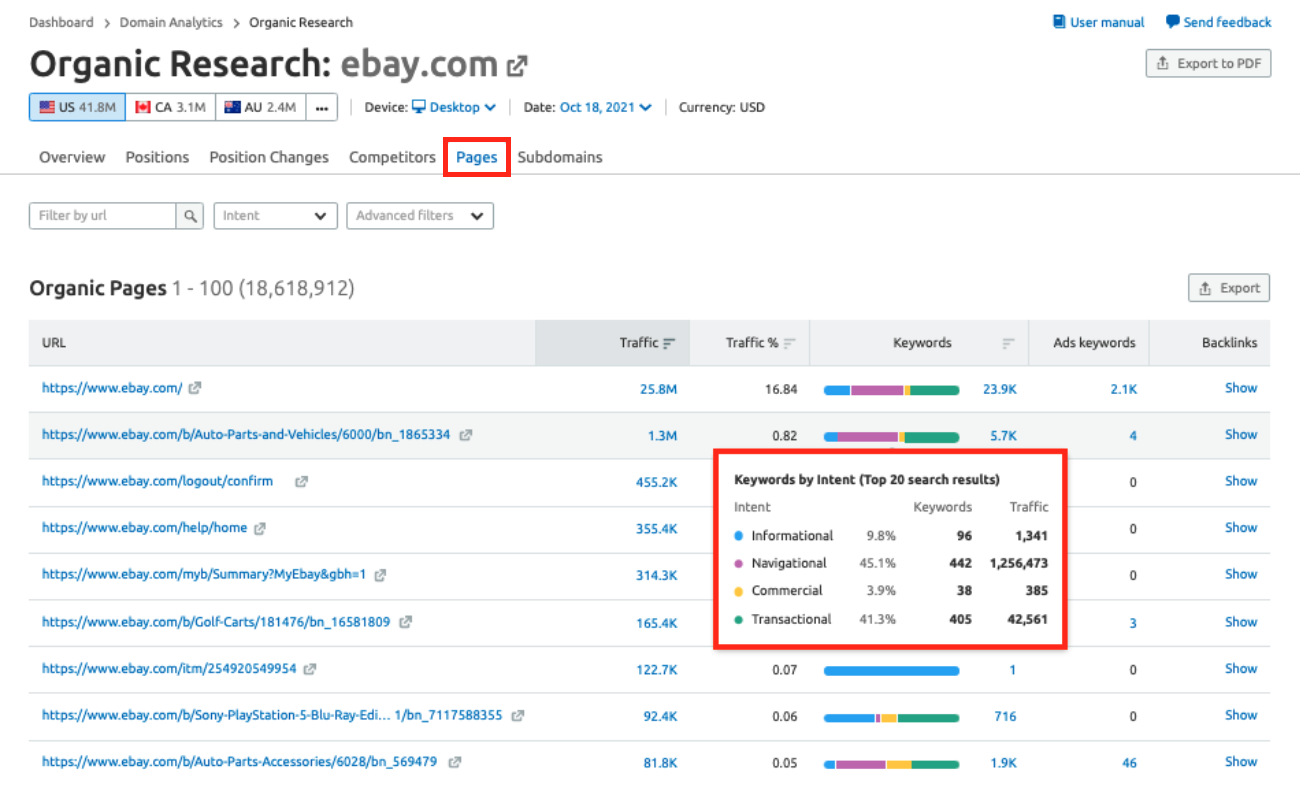Click Traffic % column sort icon
Viewport: 1300px width, 786px height.
789,343
